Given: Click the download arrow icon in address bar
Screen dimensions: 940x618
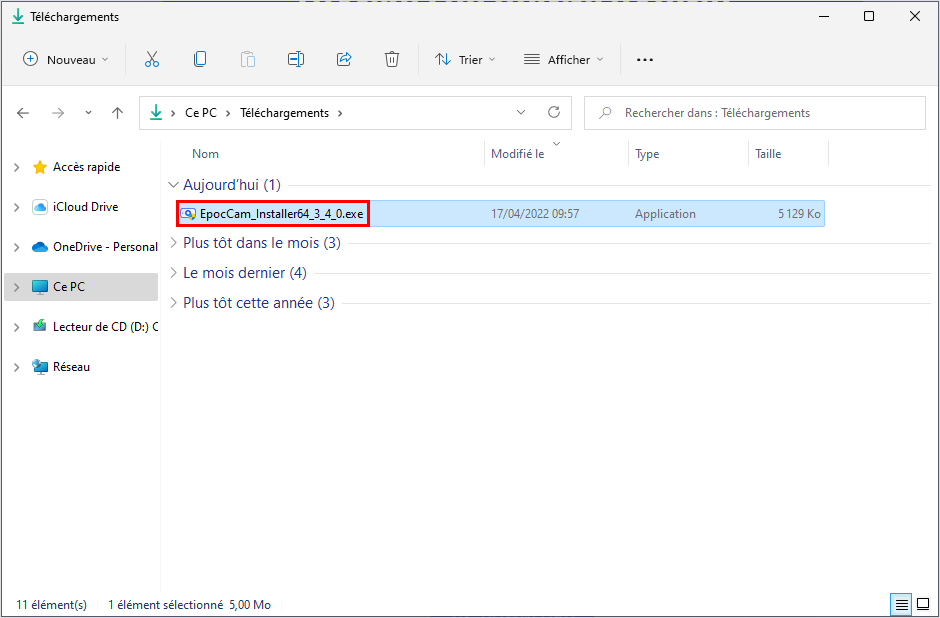Looking at the screenshot, I should pos(156,112).
